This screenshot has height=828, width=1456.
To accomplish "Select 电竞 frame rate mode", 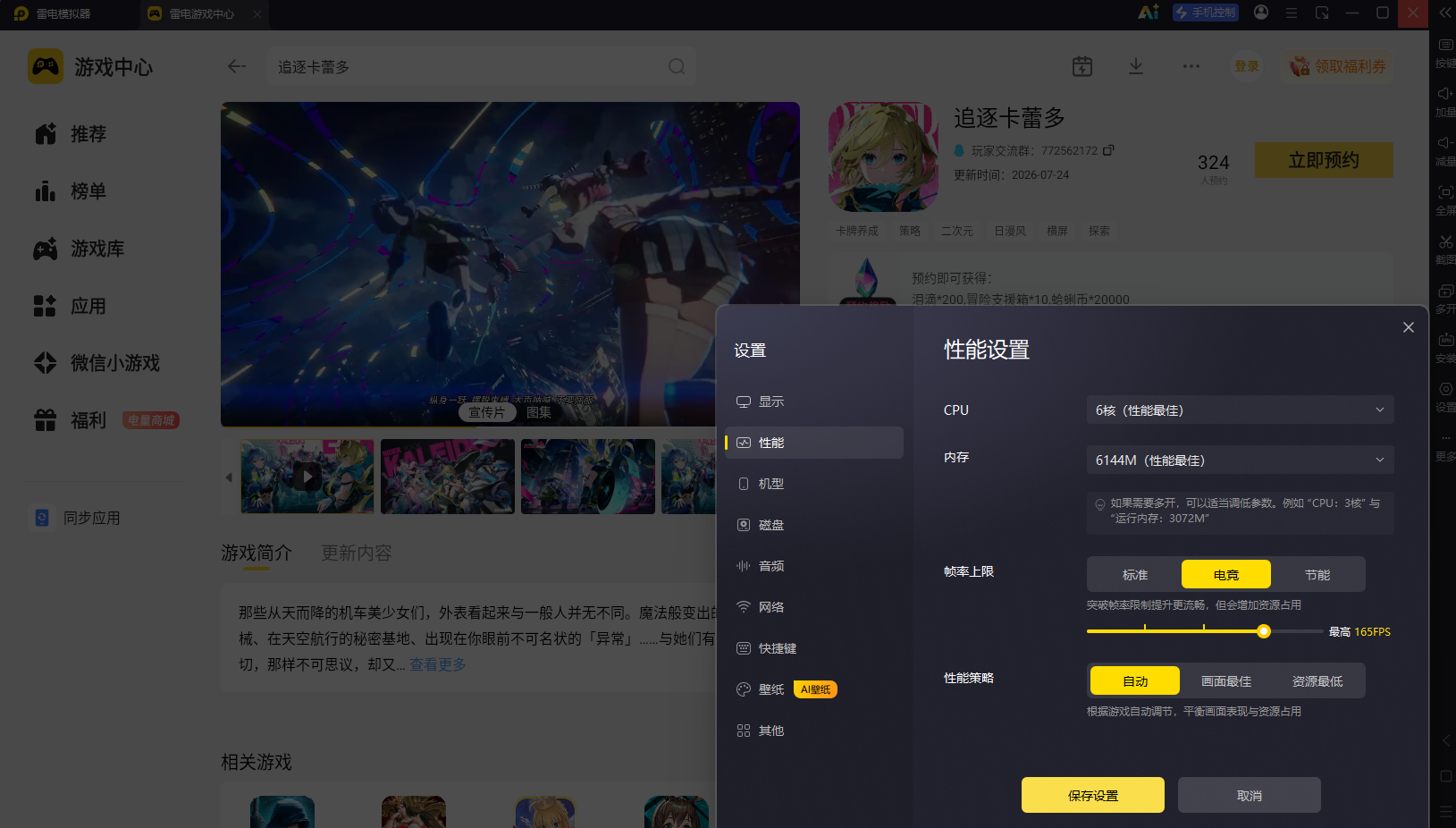I will [1226, 574].
